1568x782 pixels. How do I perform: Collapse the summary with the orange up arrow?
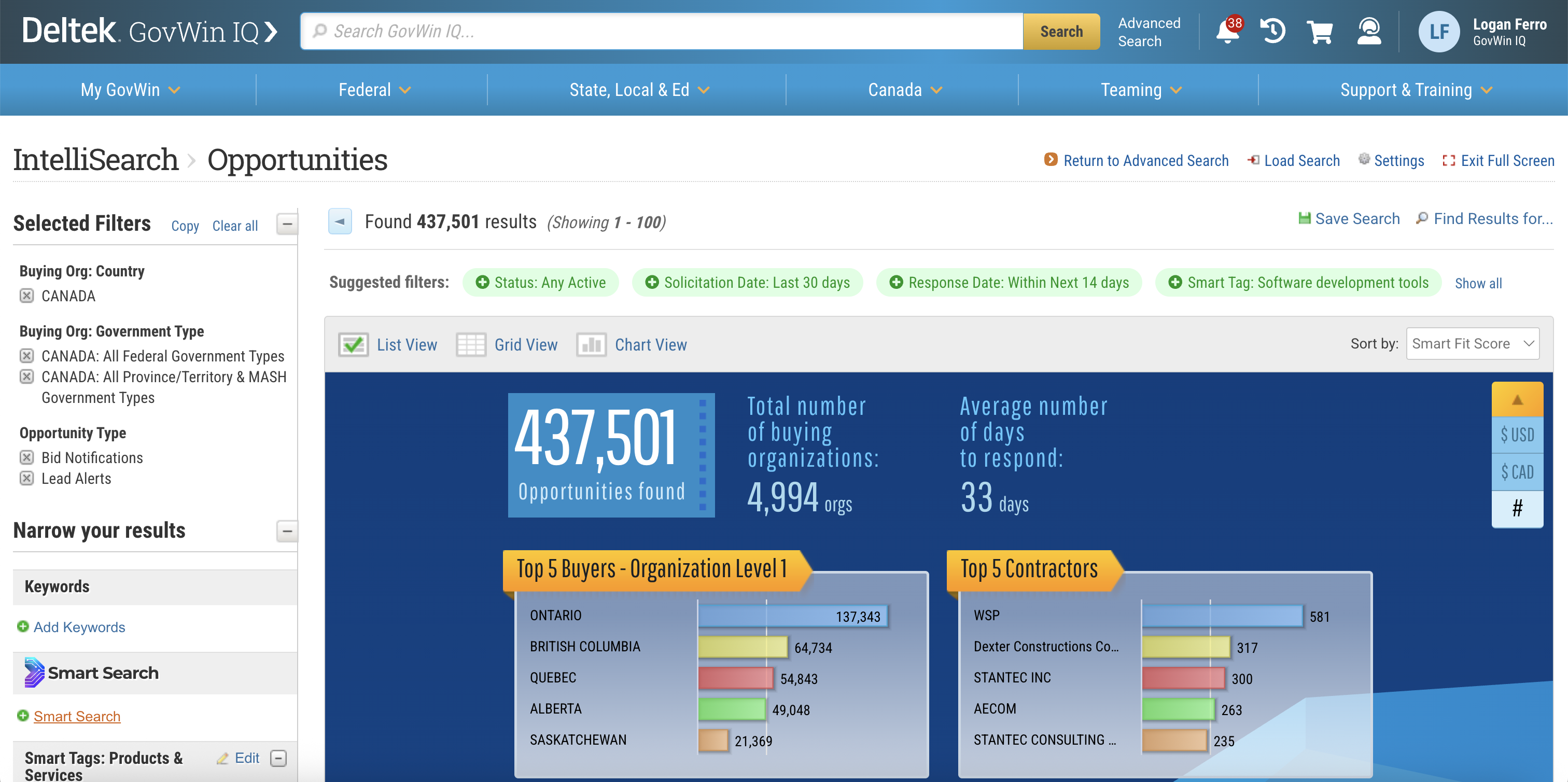(x=1517, y=400)
